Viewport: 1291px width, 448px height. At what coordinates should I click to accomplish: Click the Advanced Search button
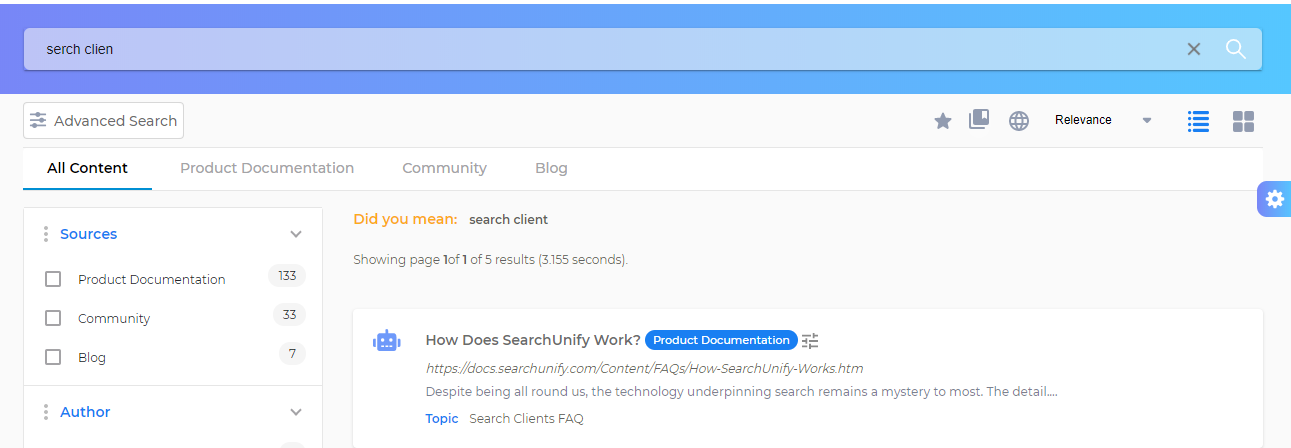point(104,121)
